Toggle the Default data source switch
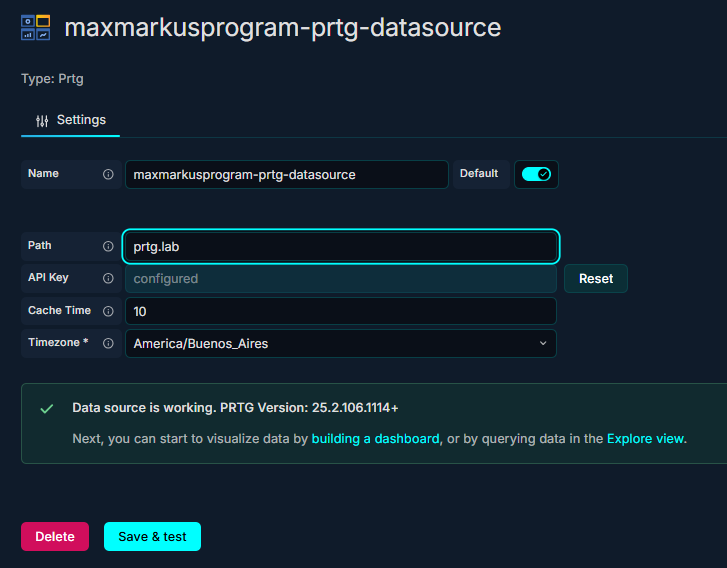This screenshot has width=727, height=568. (x=536, y=174)
